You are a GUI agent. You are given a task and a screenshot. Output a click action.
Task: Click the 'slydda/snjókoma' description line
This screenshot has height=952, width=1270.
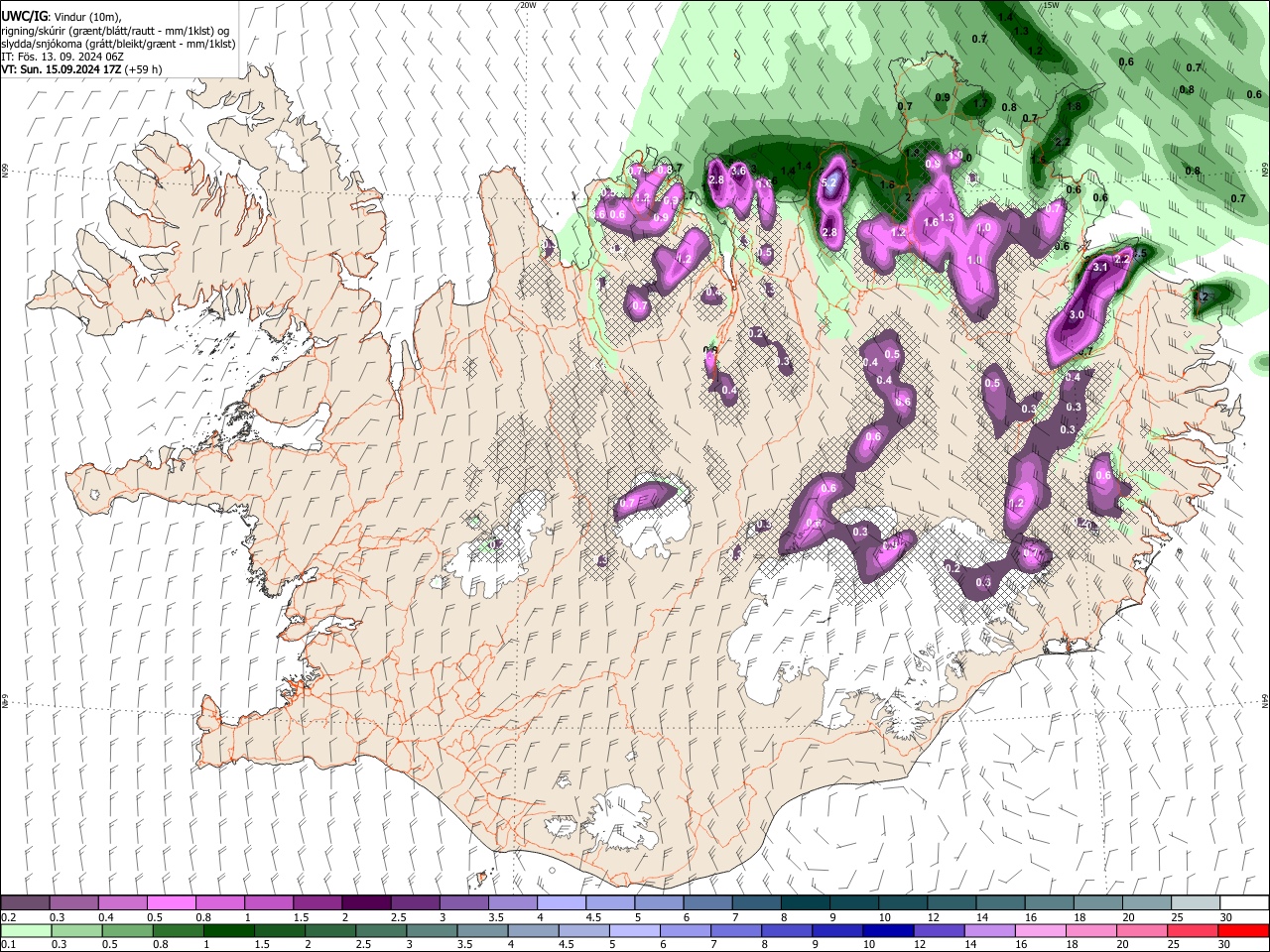click(x=118, y=44)
